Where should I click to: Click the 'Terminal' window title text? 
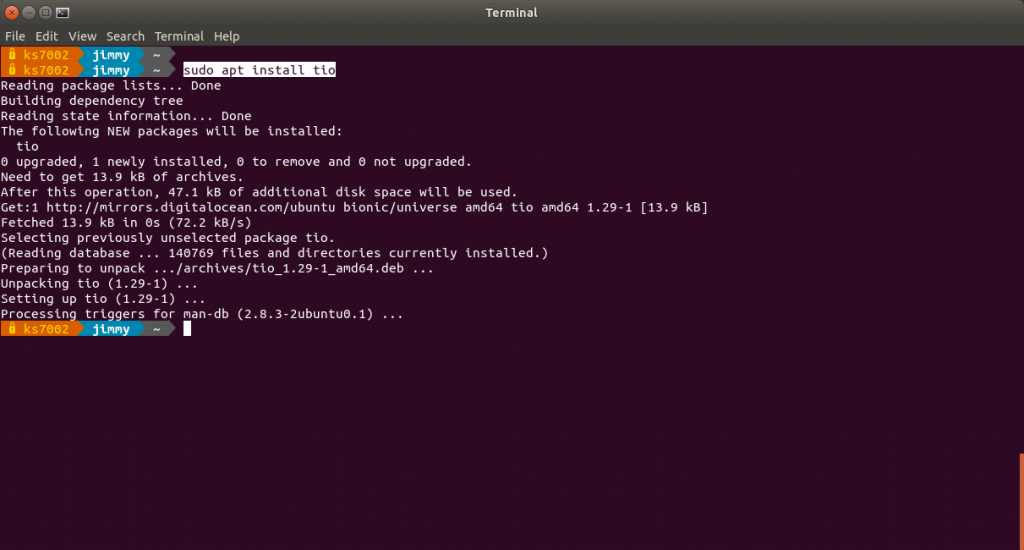point(511,13)
